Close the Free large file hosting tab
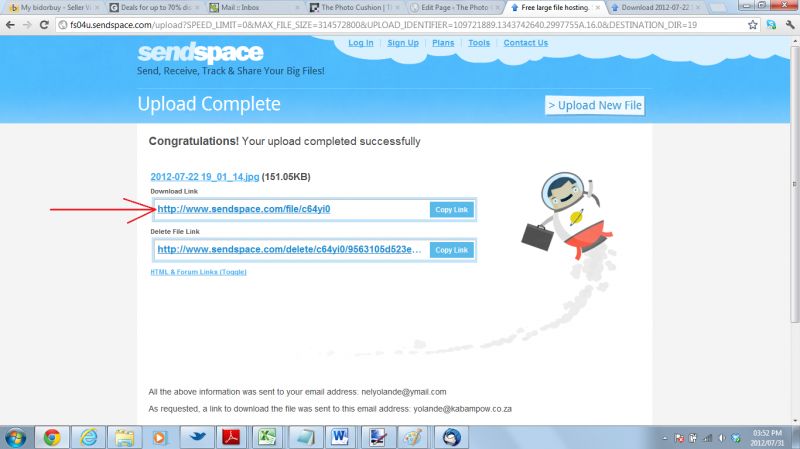This screenshot has height=449, width=800. pyautogui.click(x=597, y=8)
